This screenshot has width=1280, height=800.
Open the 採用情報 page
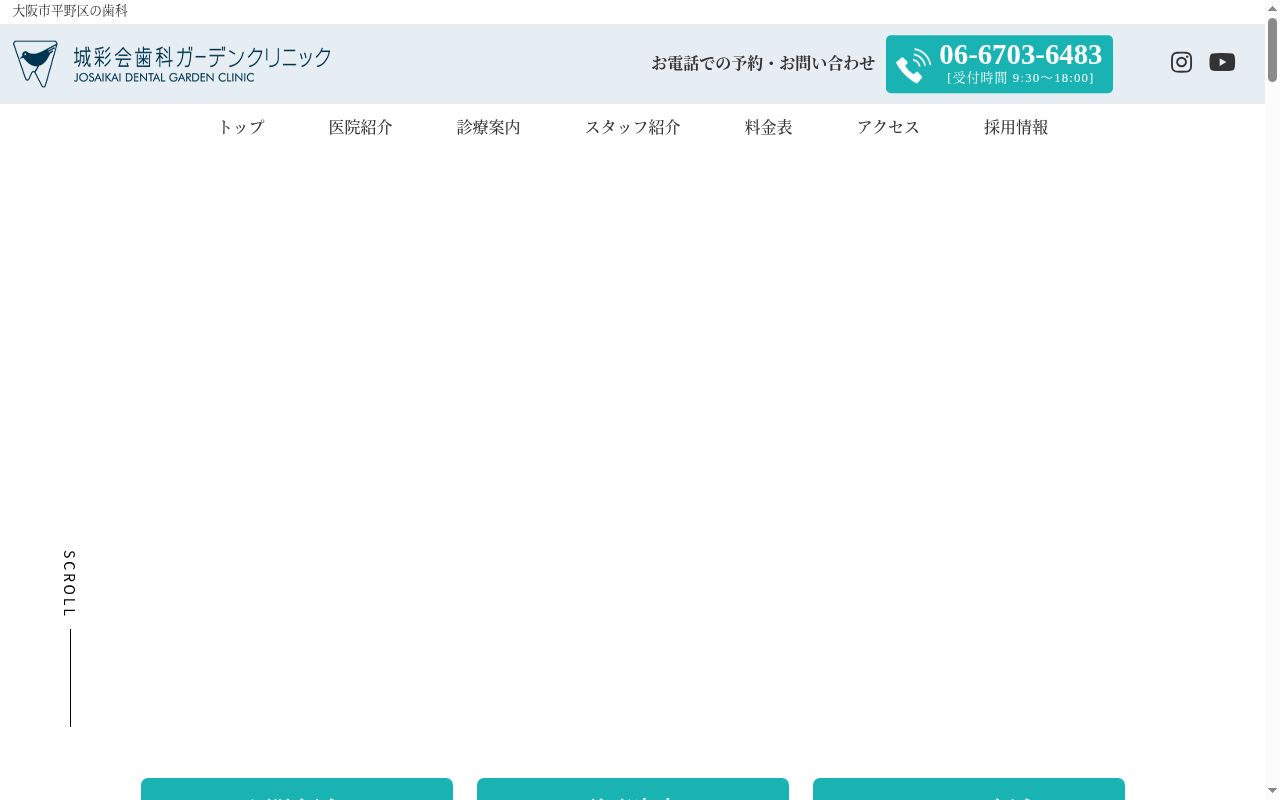[x=1016, y=127]
